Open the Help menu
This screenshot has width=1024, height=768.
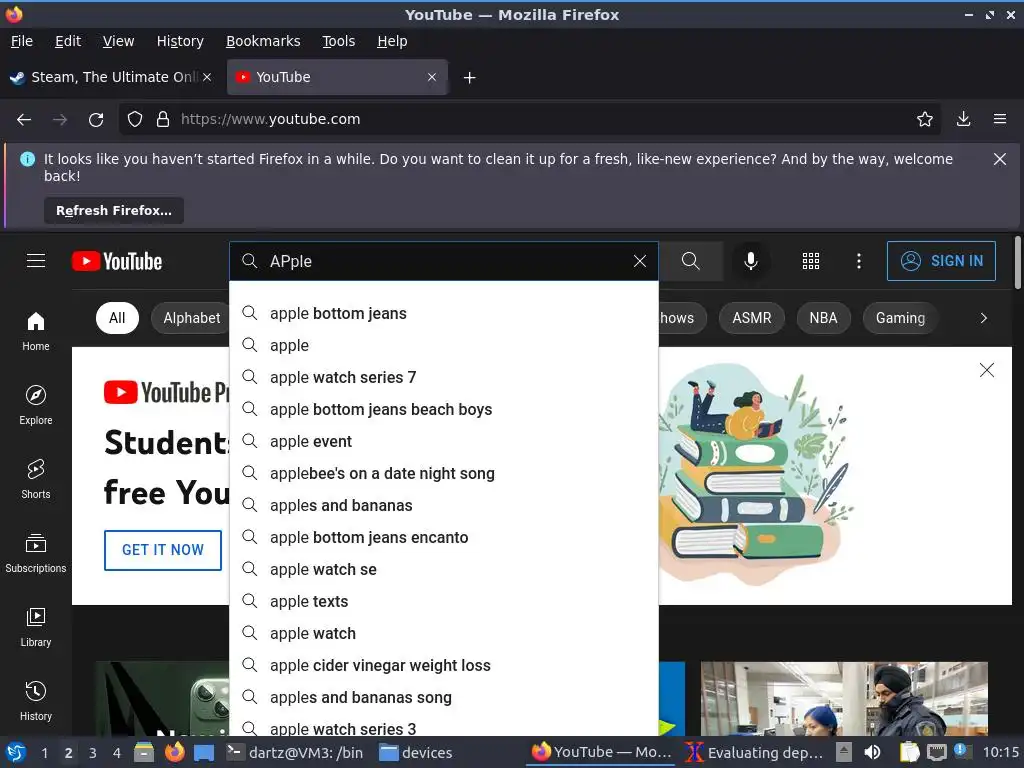[392, 41]
